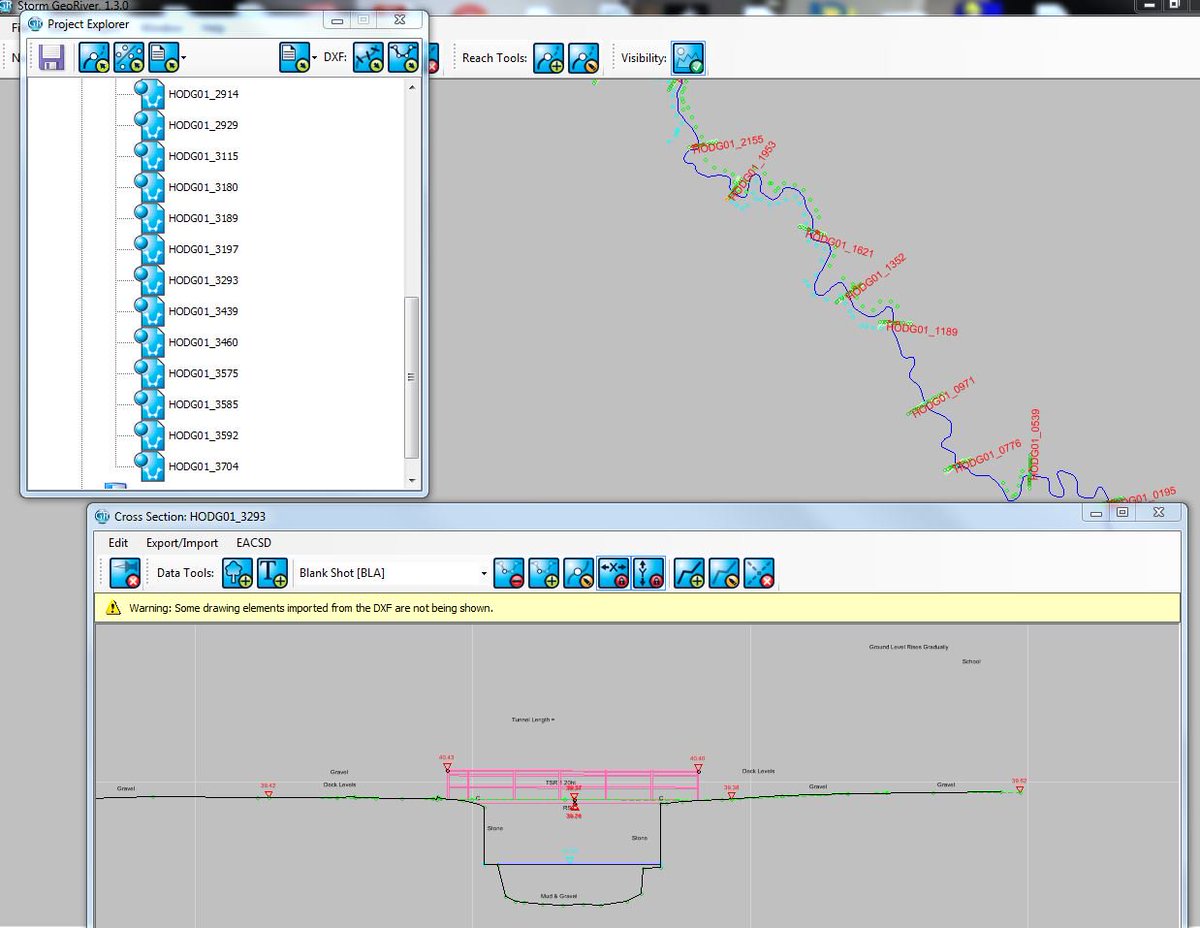
Task: Select tree item HODG01_3704
Action: (x=203, y=466)
